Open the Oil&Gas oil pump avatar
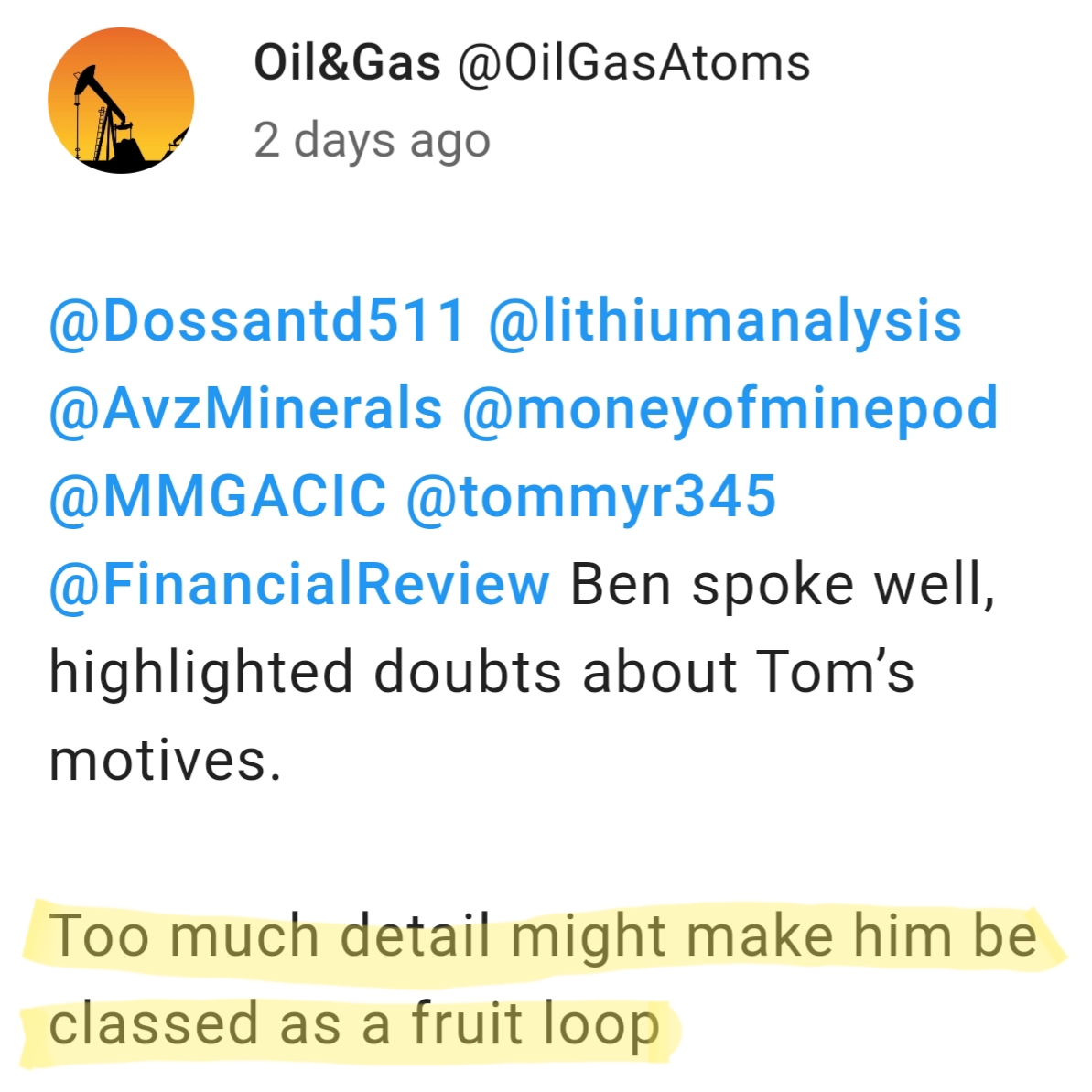The image size is (1092, 1092). point(121,101)
